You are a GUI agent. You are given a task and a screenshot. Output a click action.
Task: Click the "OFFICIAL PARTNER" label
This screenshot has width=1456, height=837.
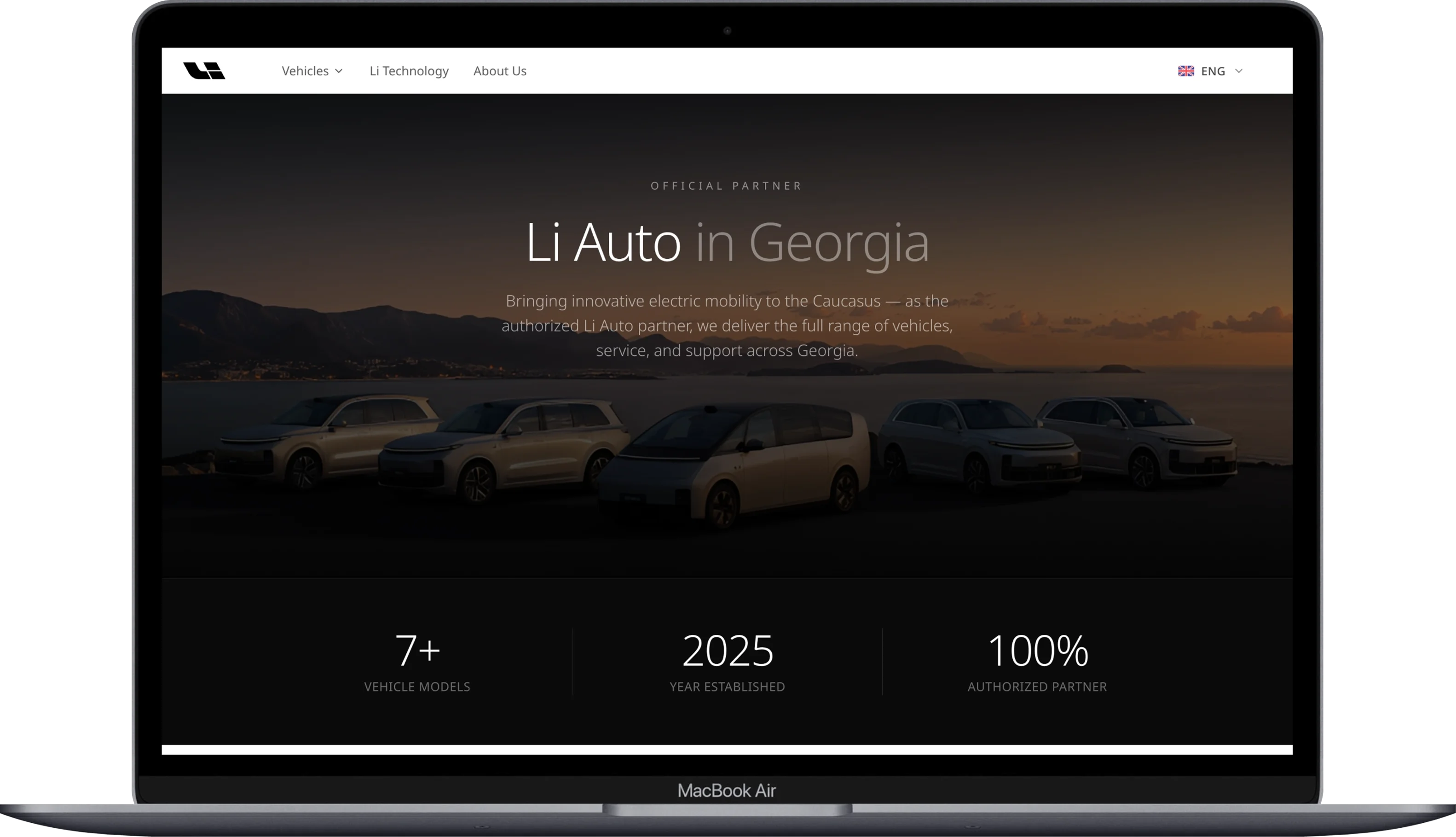[727, 186]
